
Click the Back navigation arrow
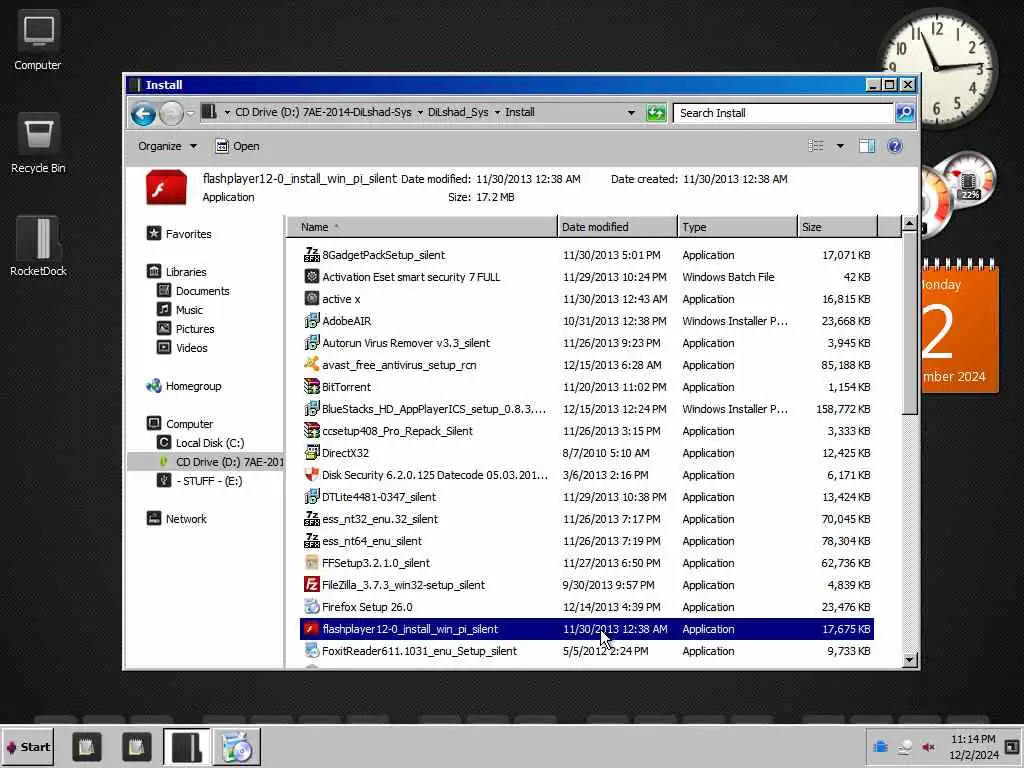143,114
